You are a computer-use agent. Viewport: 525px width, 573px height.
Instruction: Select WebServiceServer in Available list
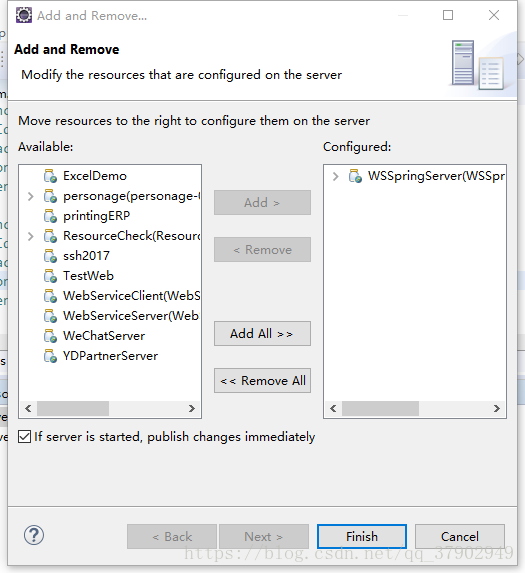(132, 316)
